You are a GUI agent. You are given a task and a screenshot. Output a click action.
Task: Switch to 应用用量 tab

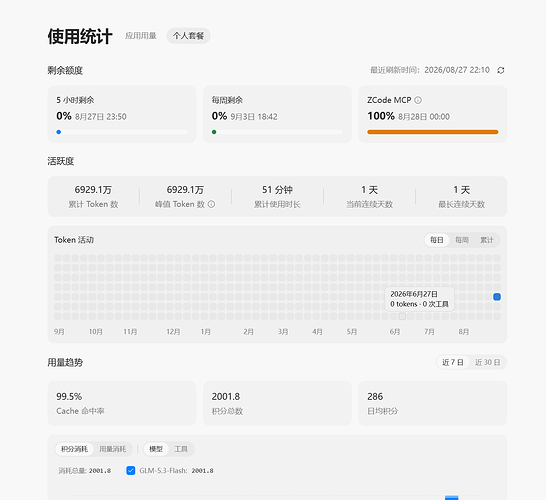point(141,36)
